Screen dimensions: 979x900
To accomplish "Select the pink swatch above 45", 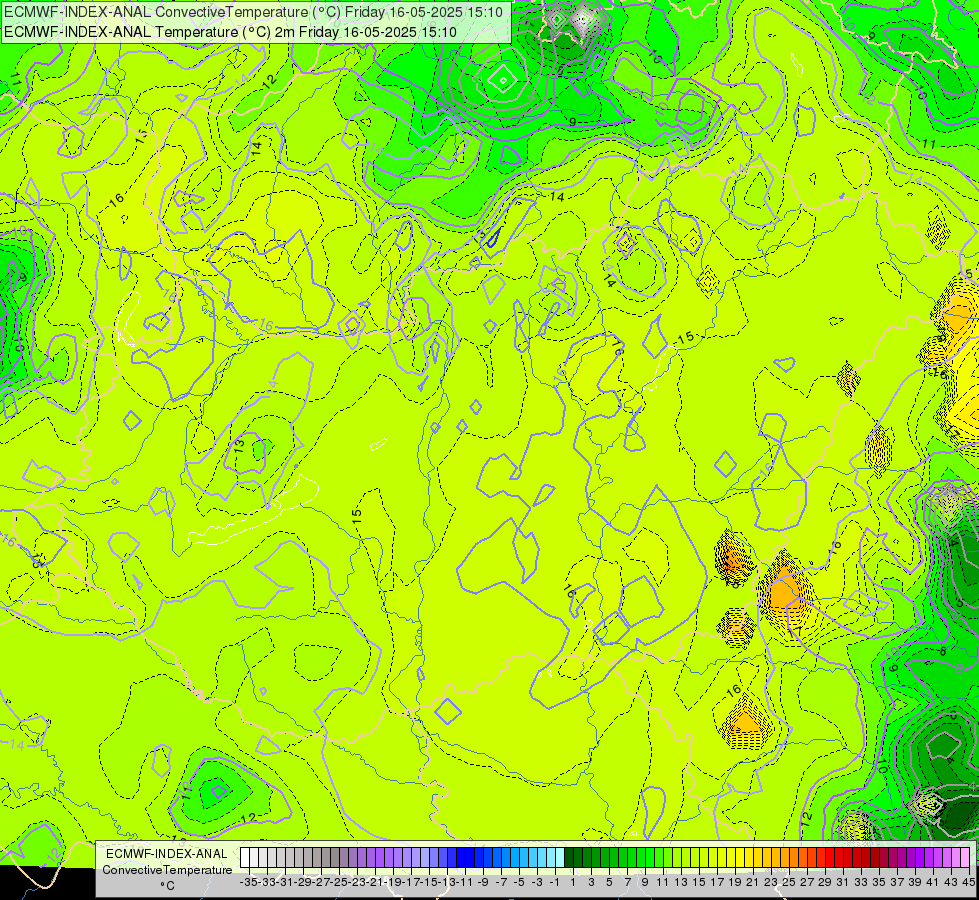I will tap(965, 857).
